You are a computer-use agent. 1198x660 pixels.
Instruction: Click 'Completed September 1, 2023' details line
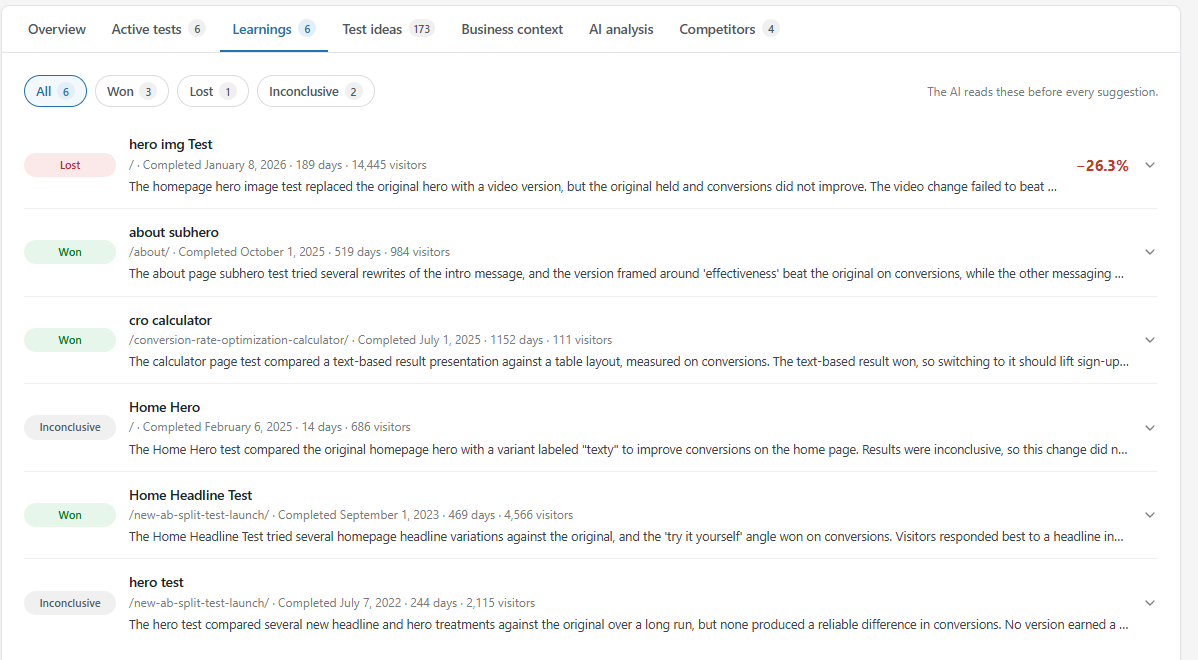coord(351,515)
